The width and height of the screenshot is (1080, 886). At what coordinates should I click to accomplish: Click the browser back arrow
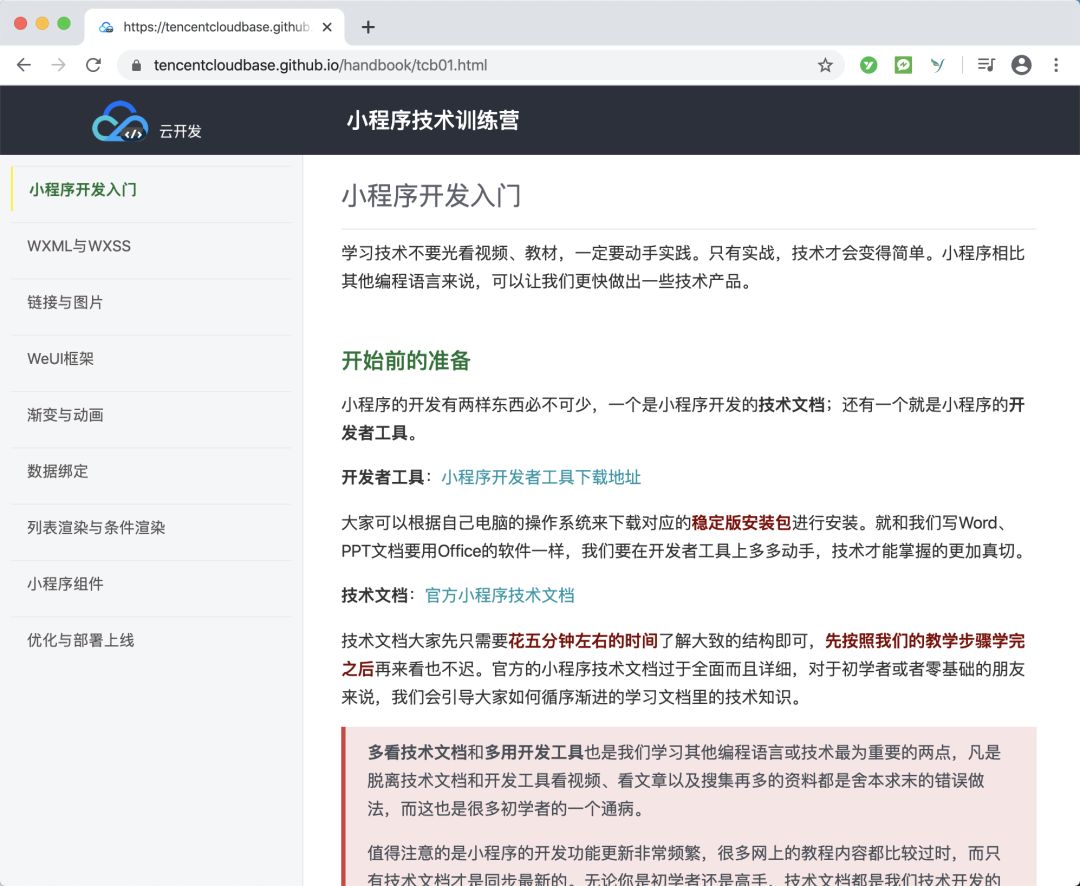tap(24, 65)
